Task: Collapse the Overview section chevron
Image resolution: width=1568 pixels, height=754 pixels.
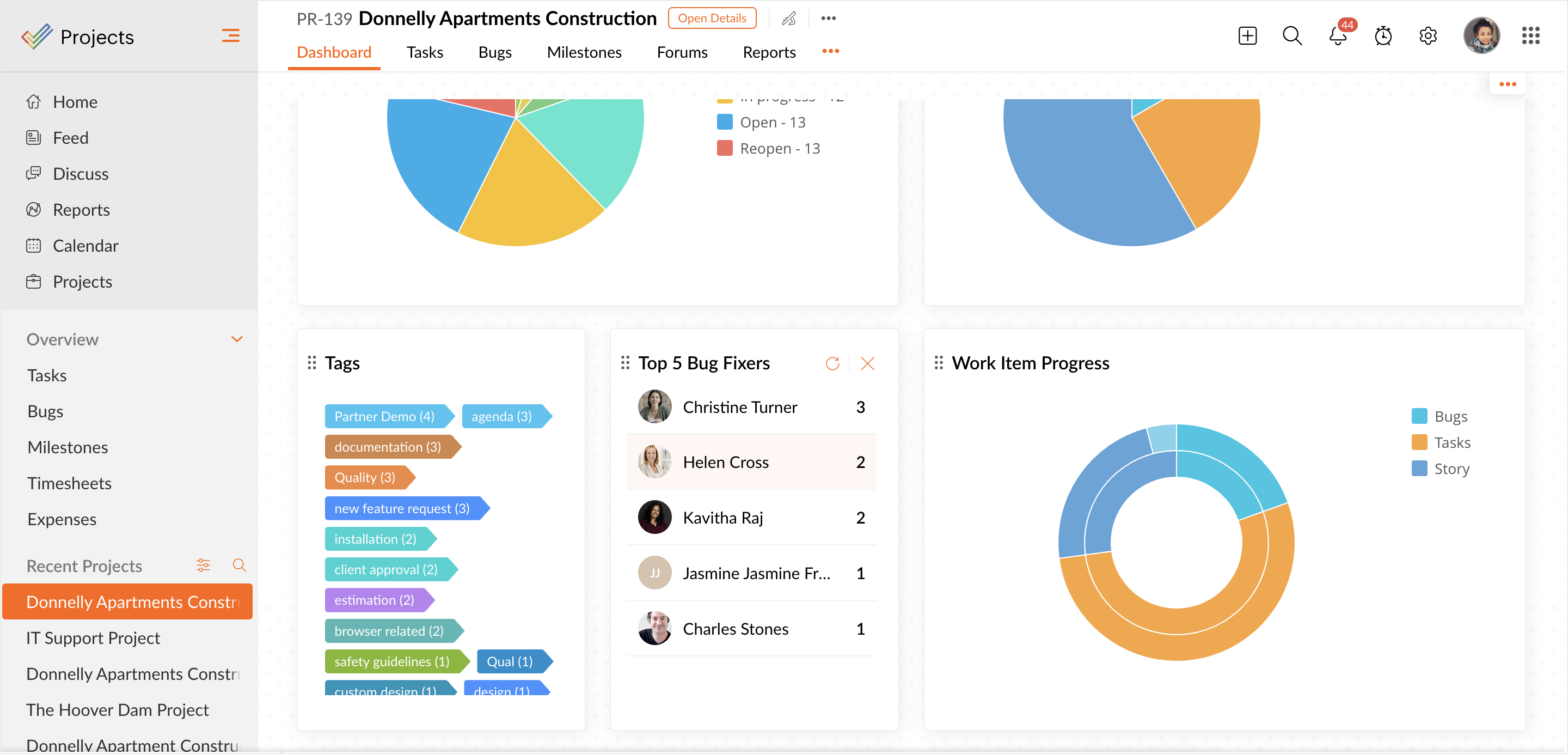Action: [237, 339]
